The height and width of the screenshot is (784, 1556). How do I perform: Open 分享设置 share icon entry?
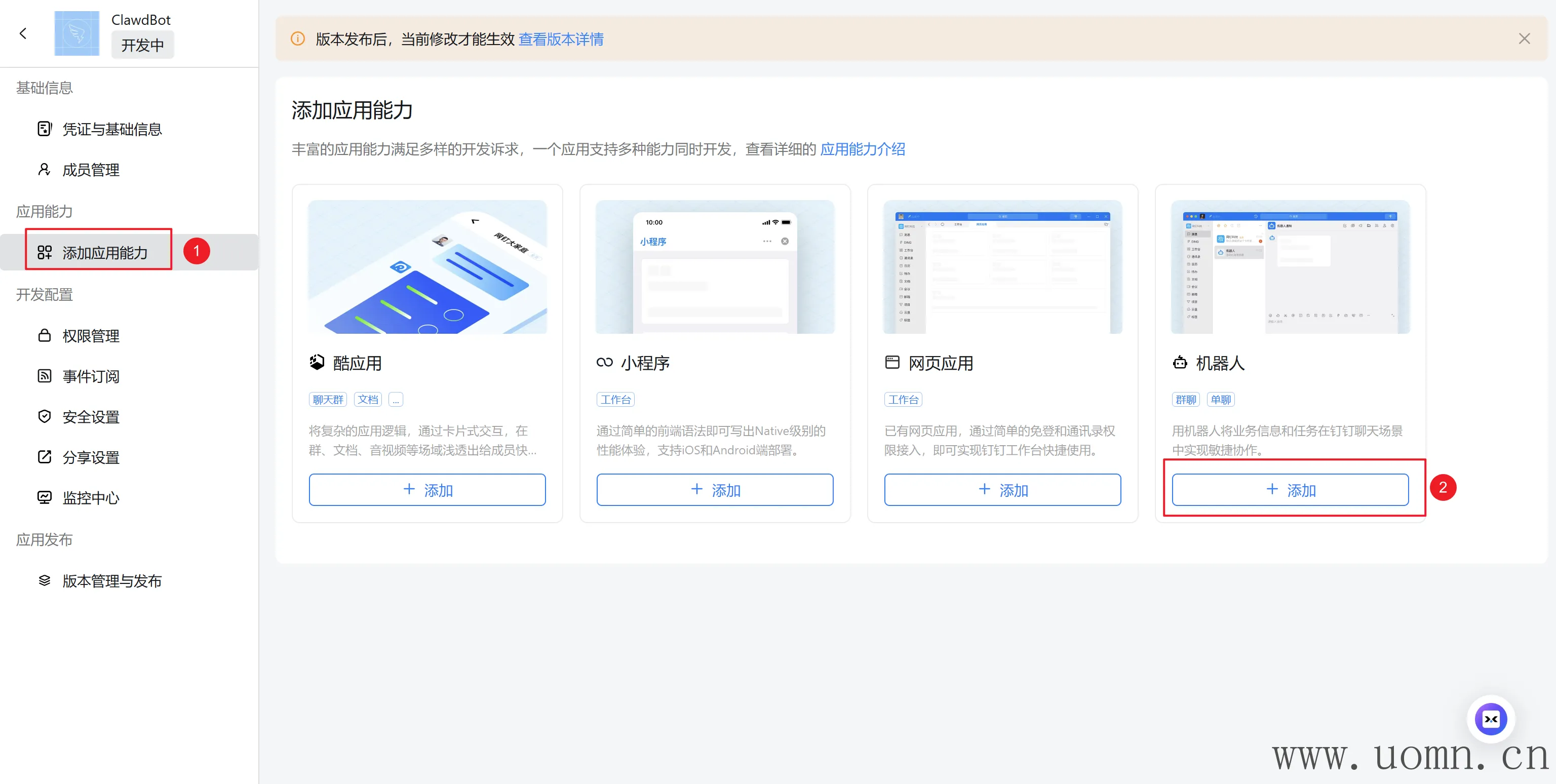(x=44, y=457)
